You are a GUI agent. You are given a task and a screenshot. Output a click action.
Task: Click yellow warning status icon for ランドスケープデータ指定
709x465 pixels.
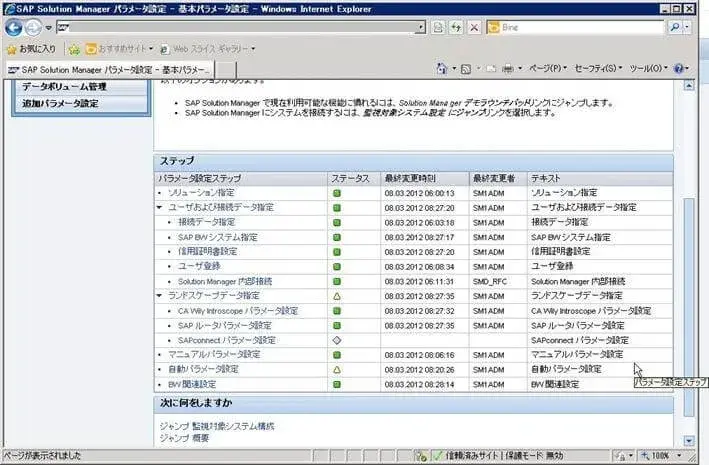(x=337, y=296)
